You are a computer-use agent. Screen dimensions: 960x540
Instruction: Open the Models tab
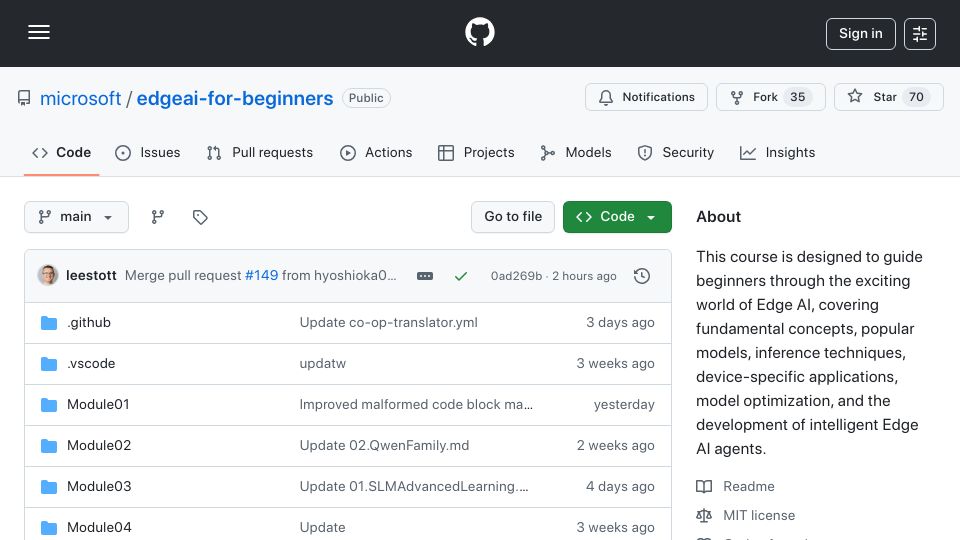coord(576,152)
